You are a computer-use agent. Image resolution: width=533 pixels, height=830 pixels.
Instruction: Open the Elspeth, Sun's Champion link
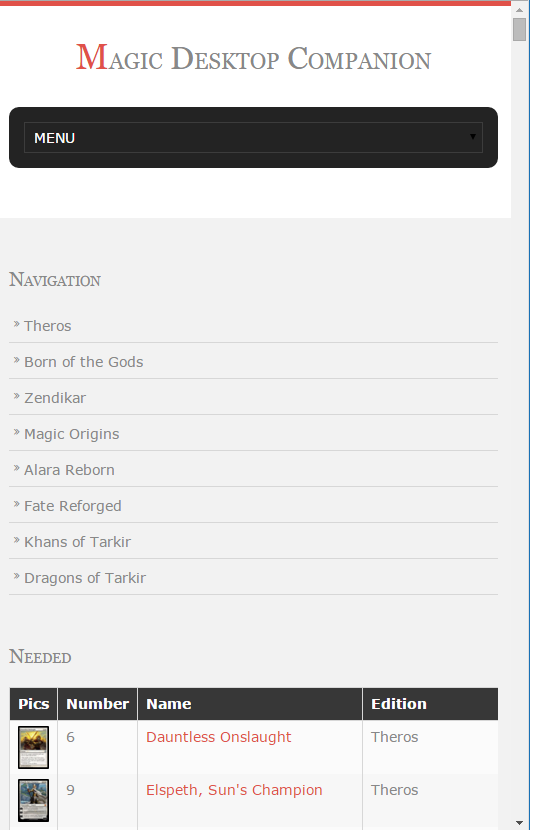(235, 791)
